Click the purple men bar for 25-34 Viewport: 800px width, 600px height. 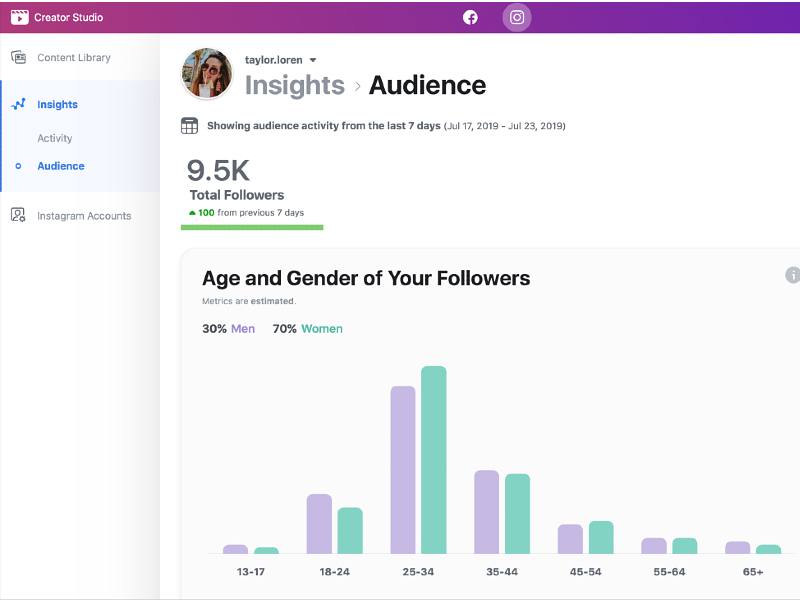[403, 470]
